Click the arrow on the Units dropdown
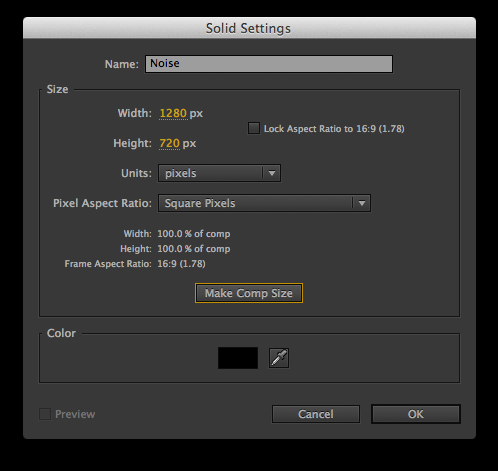Viewport: 498px width, 471px height. (272, 173)
